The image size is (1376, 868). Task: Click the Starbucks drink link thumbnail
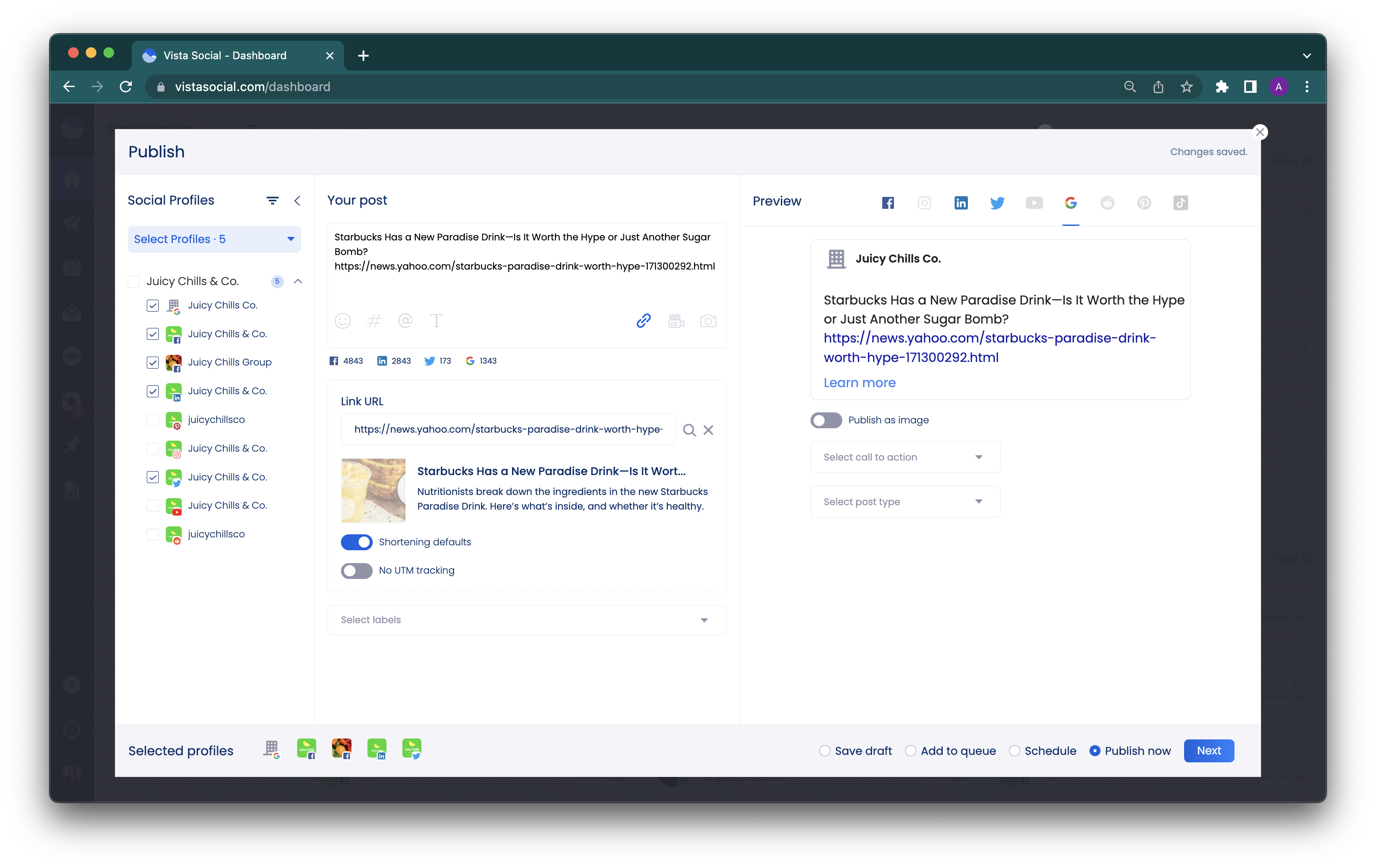coord(373,491)
